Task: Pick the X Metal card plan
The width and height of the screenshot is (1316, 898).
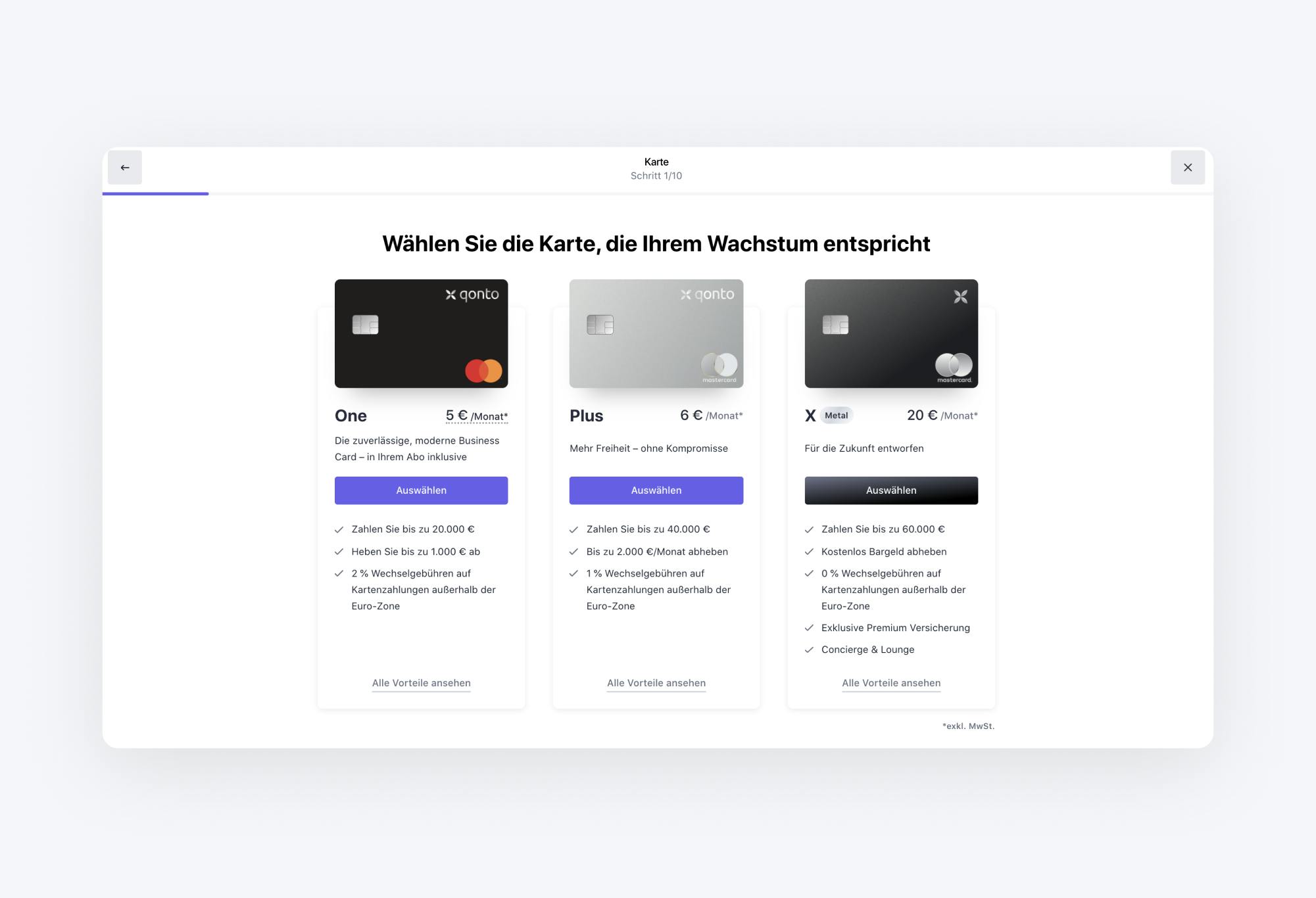Action: tap(891, 490)
